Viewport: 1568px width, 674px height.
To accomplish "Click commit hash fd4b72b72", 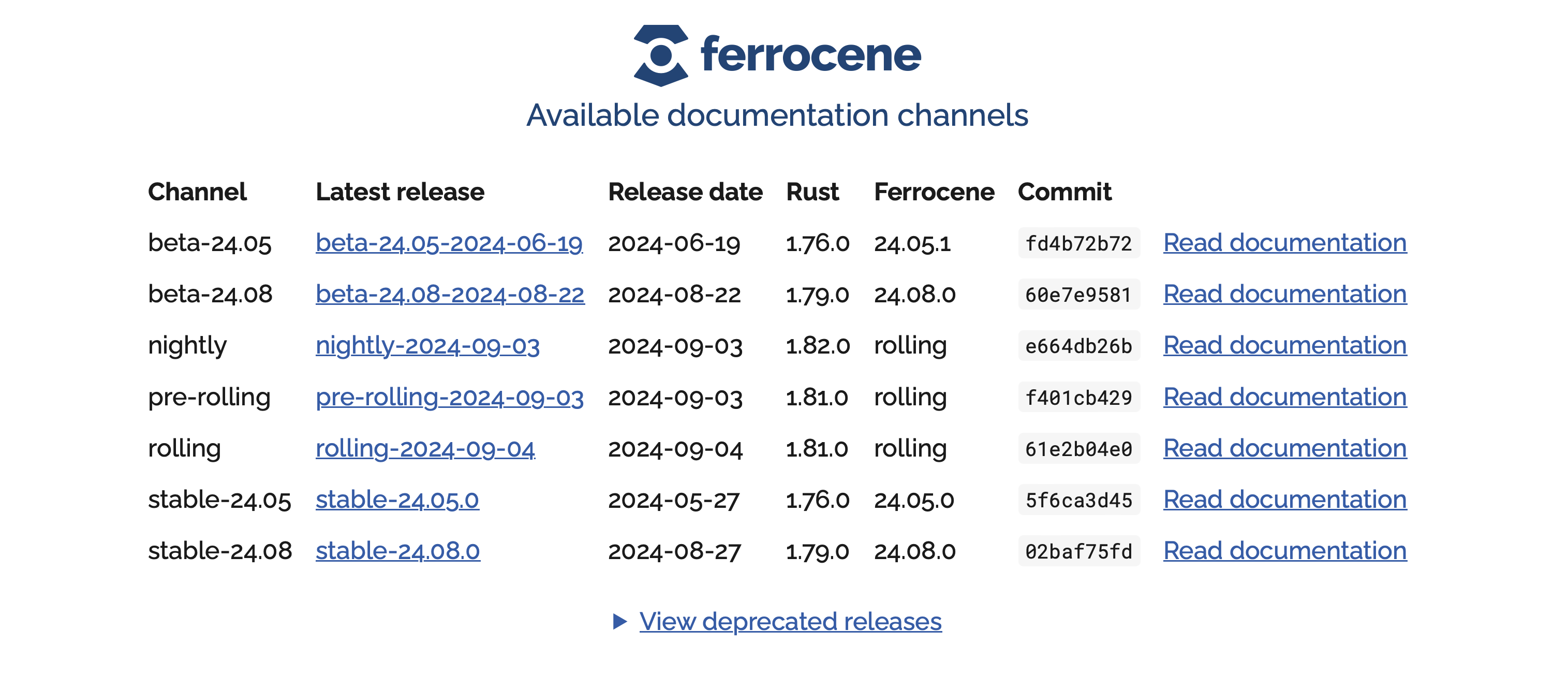I will coord(1078,243).
